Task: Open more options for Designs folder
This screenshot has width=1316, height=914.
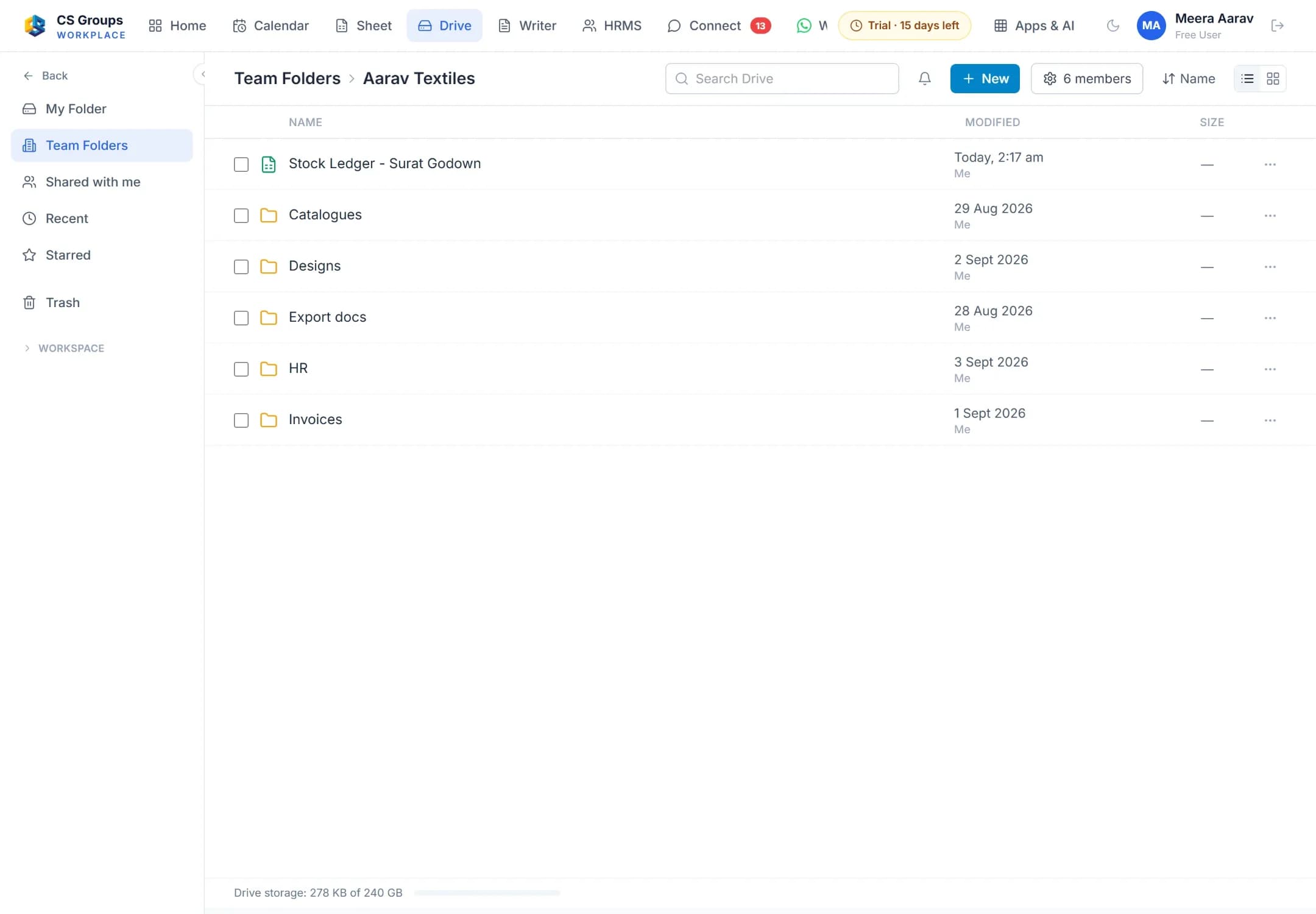Action: 1270,267
